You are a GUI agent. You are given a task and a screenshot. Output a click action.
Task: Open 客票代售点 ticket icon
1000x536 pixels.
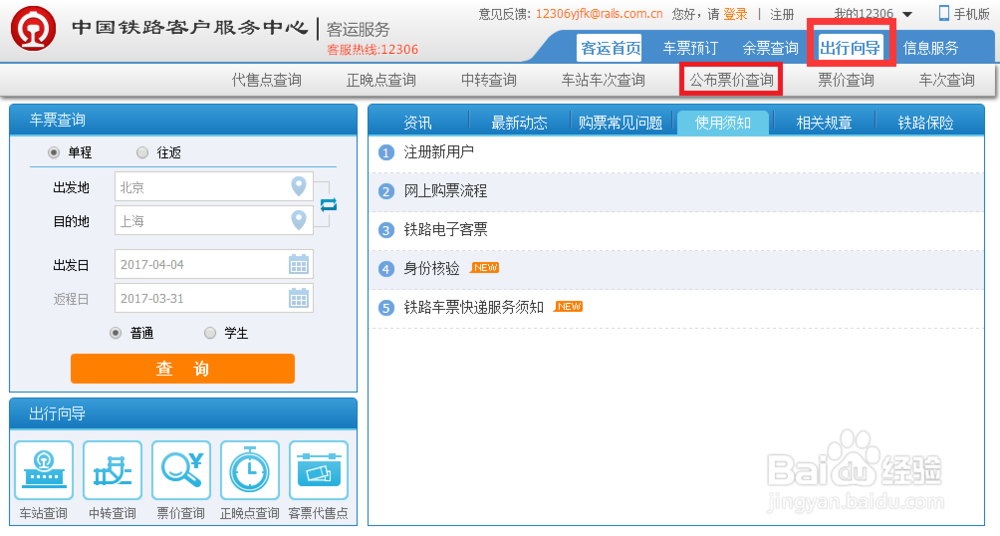click(319, 470)
